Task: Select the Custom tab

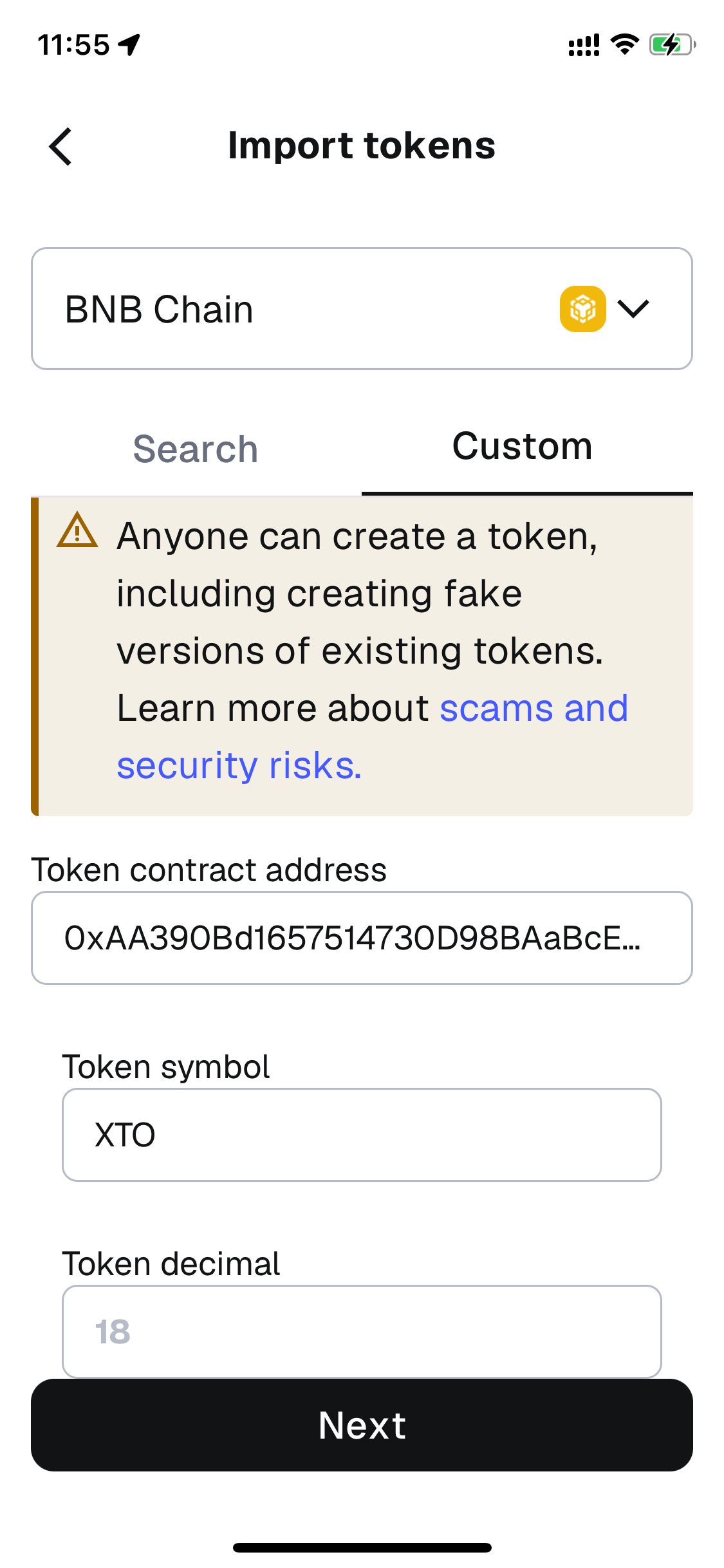Action: coord(522,446)
